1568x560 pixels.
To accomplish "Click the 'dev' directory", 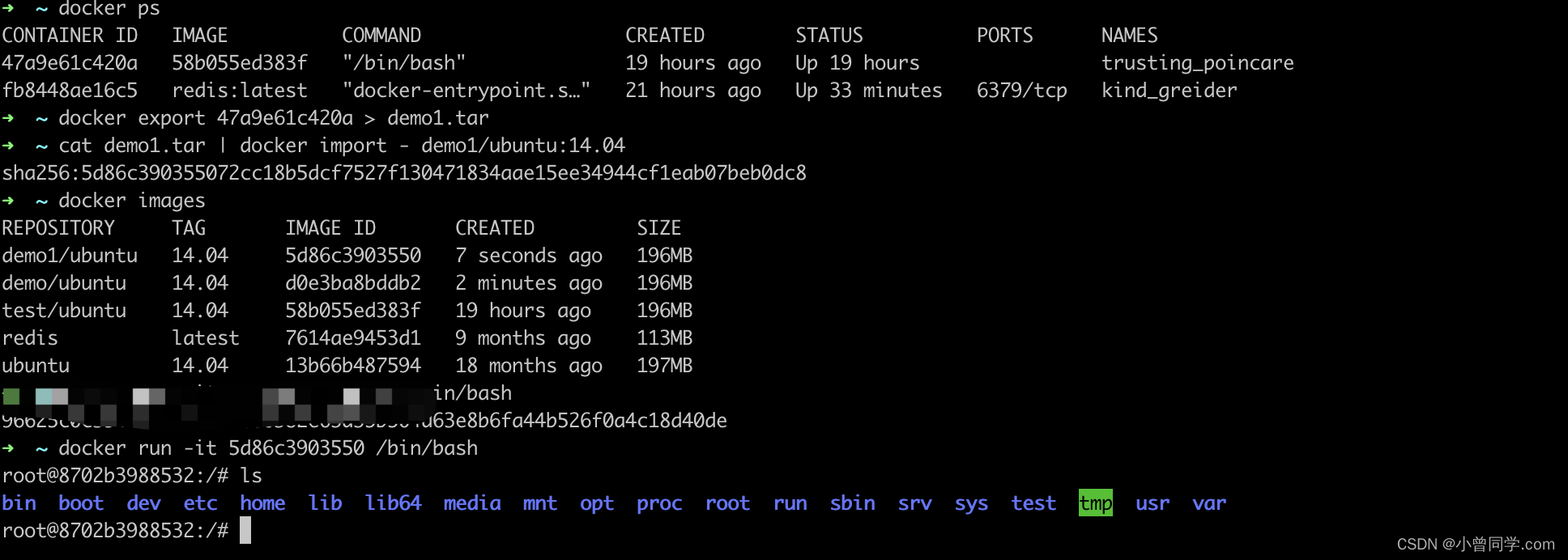I will (x=143, y=503).
